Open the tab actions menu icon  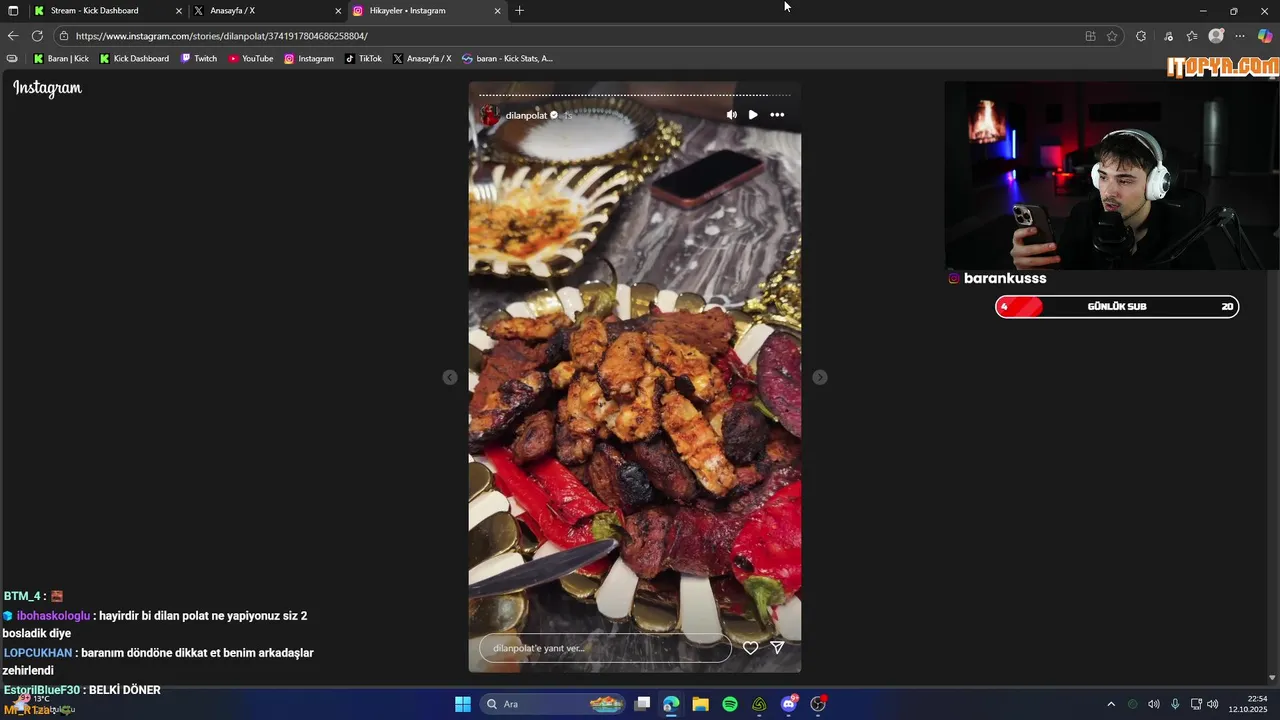click(13, 11)
